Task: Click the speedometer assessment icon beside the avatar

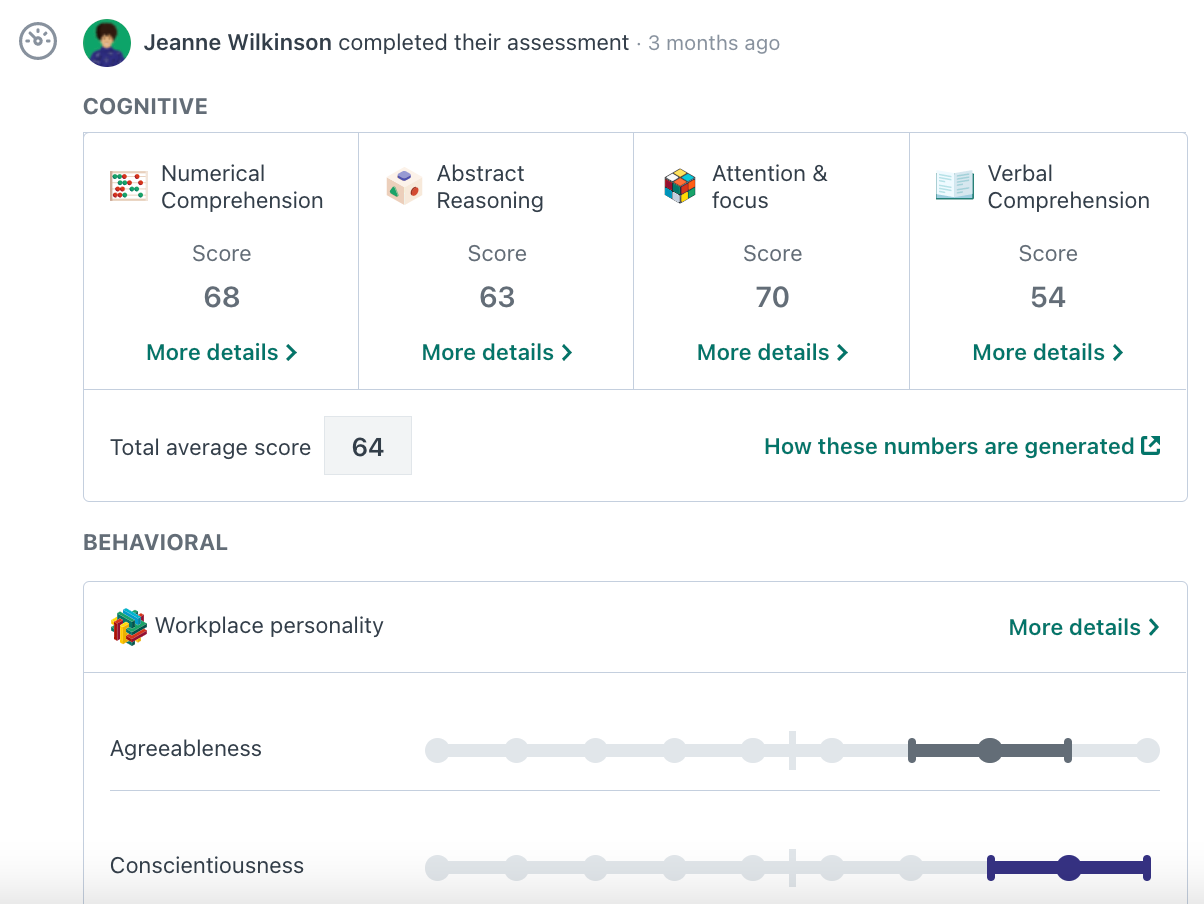Action: pyautogui.click(x=37, y=41)
